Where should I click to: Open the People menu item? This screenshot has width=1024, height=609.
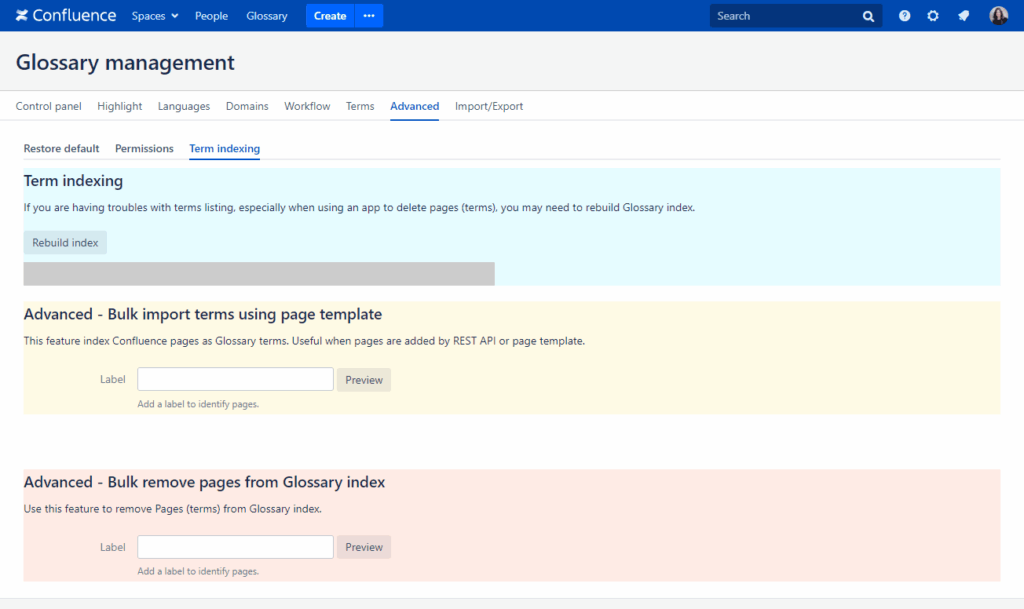pyautogui.click(x=211, y=16)
